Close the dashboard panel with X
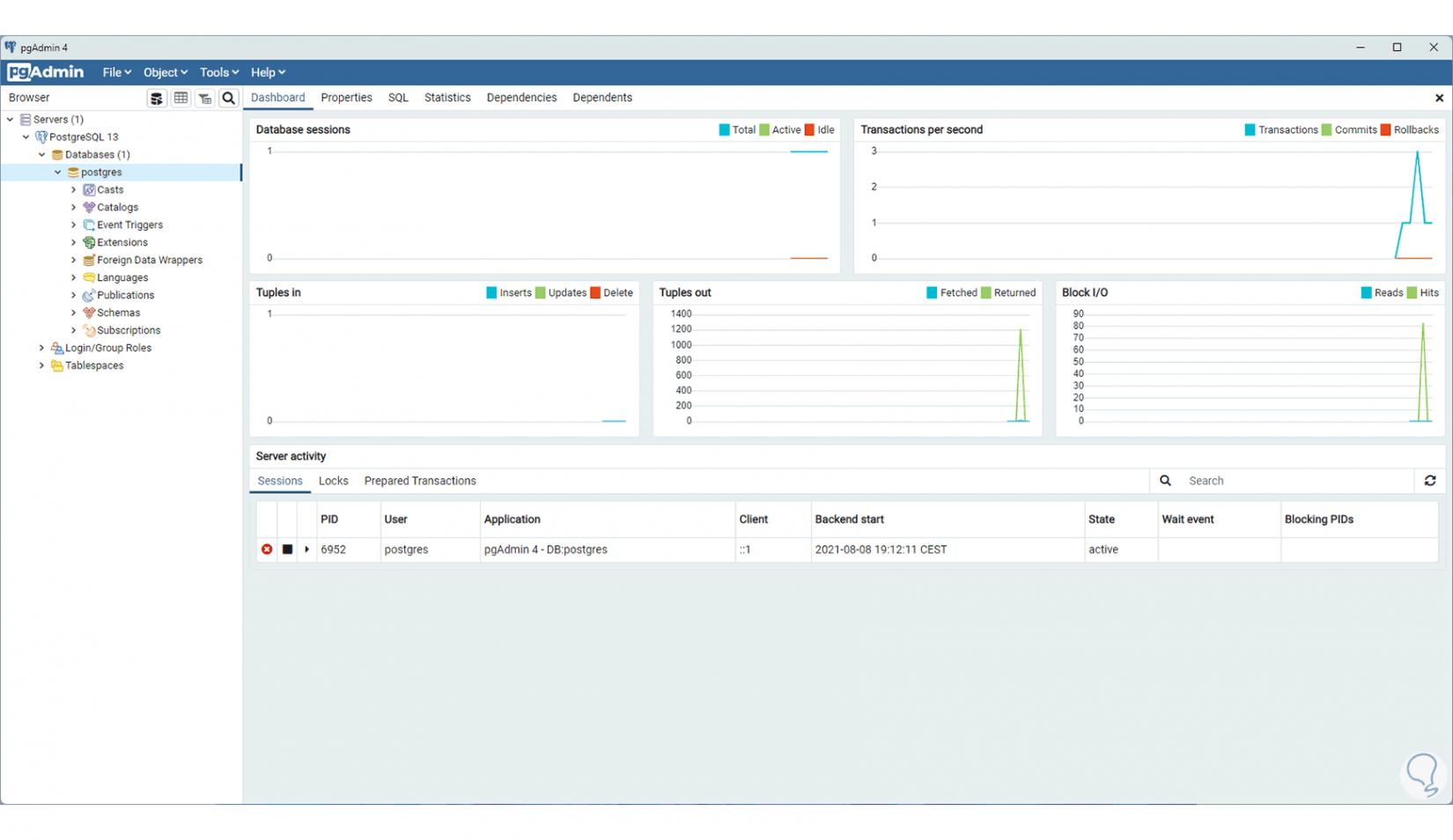Screen dimensions: 1453x840 click(1439, 98)
